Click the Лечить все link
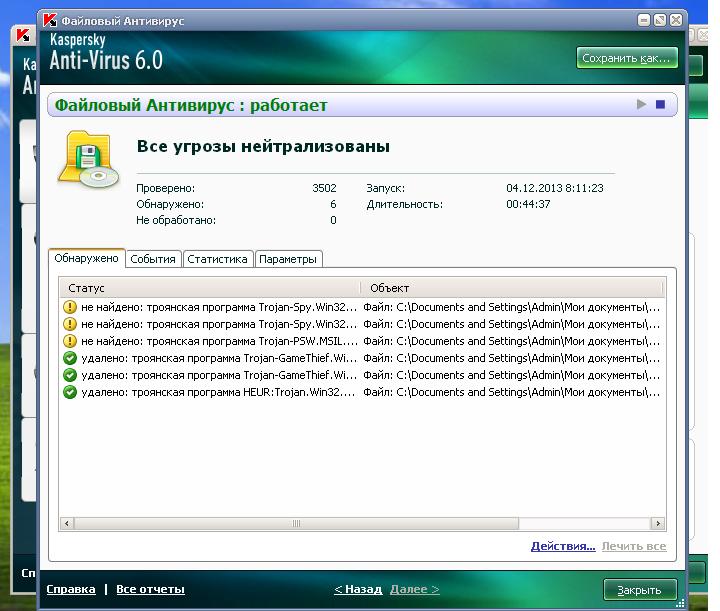Screen dimensions: 720x611 click(x=634, y=546)
